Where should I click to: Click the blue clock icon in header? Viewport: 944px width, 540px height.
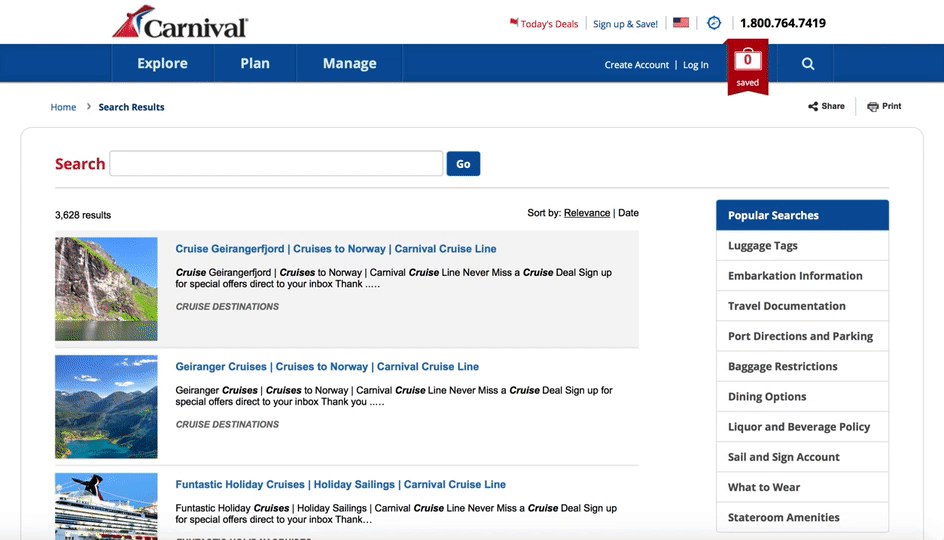click(714, 23)
